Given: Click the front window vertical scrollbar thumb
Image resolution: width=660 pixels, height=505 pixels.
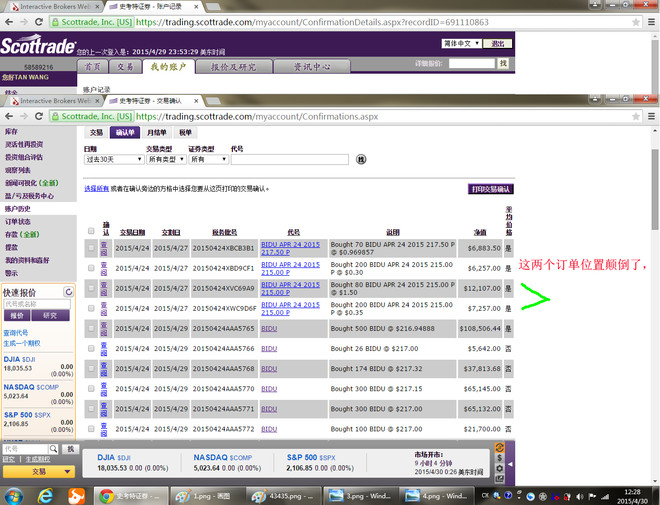Looking at the screenshot, I should tap(655, 189).
